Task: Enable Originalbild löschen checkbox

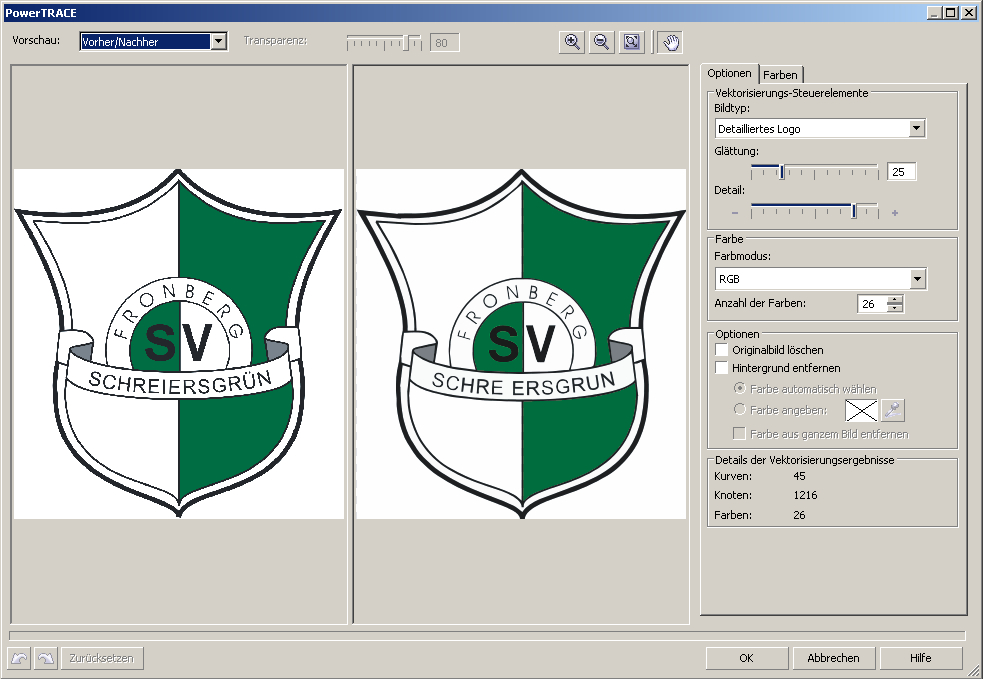Action: tap(722, 349)
